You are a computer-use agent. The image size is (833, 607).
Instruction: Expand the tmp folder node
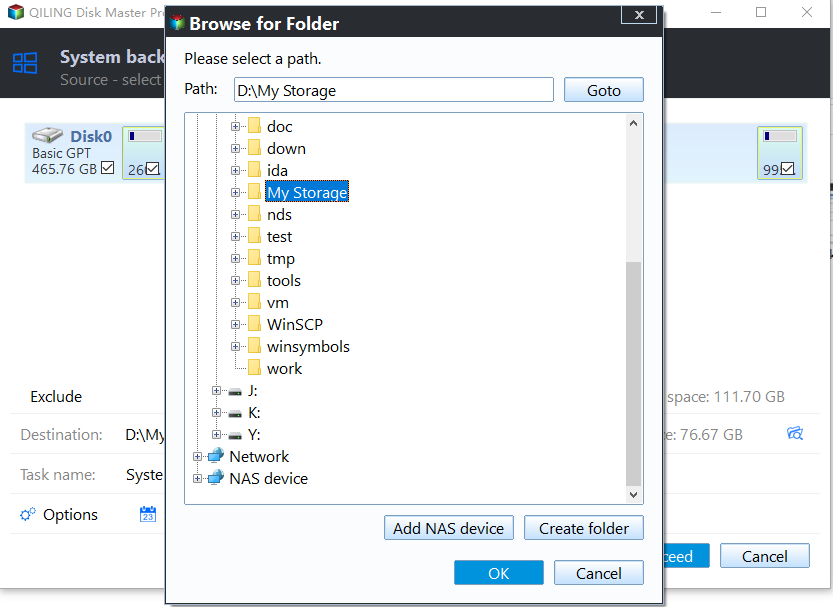(x=235, y=259)
